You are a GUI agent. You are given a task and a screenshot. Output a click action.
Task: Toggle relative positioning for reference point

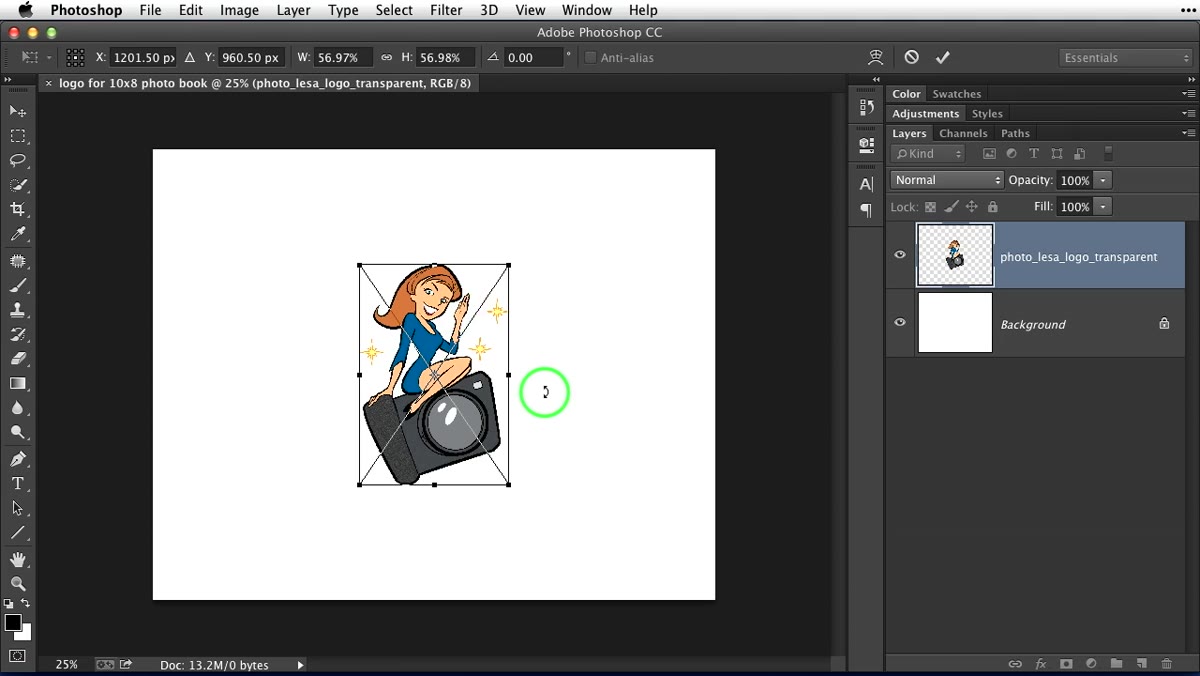189,58
